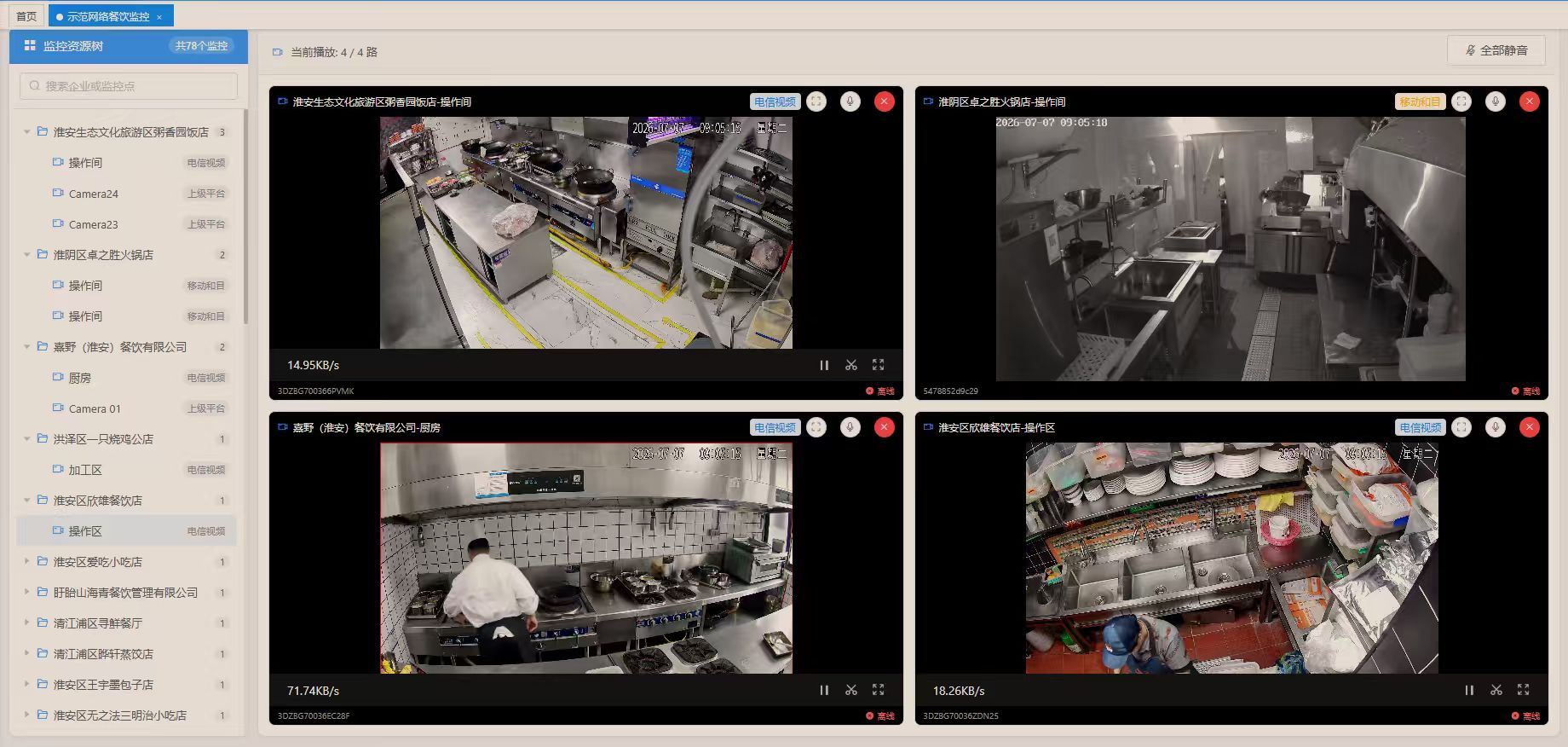Pause the 淮安区欣雄餐饮店 video feed
This screenshot has width=1568, height=747.
(1469, 690)
